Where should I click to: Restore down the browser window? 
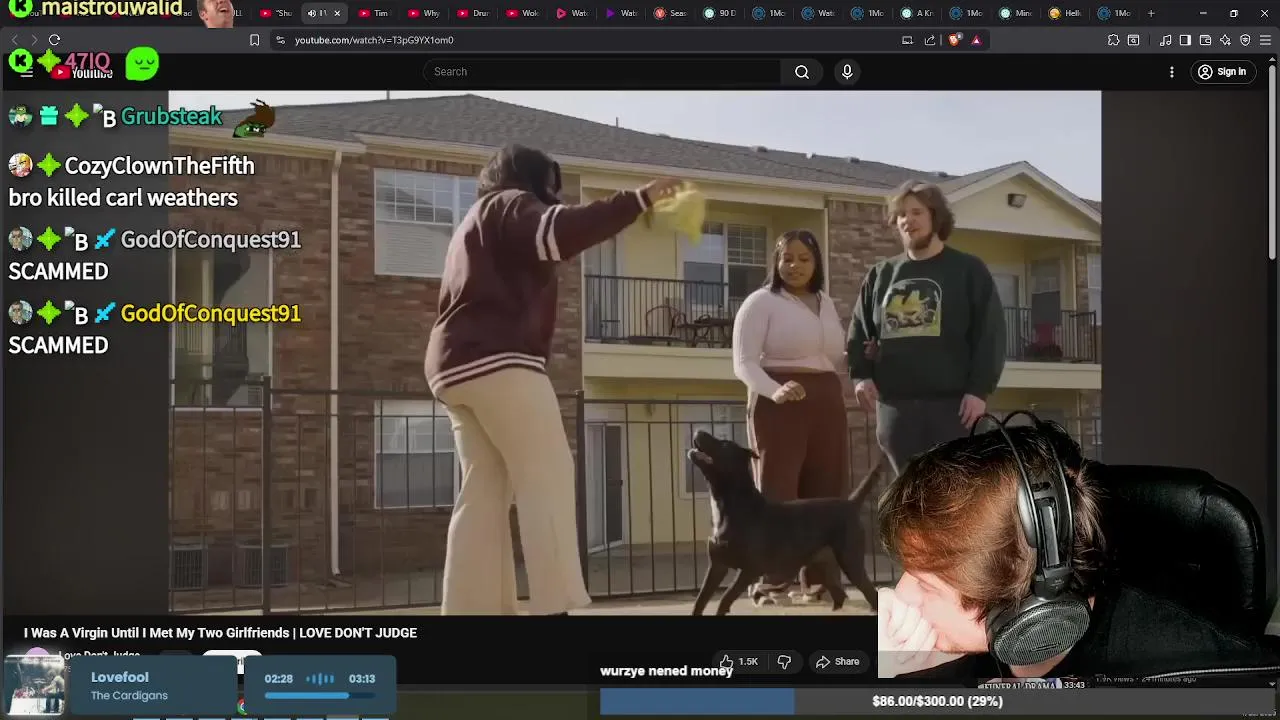coord(1234,13)
